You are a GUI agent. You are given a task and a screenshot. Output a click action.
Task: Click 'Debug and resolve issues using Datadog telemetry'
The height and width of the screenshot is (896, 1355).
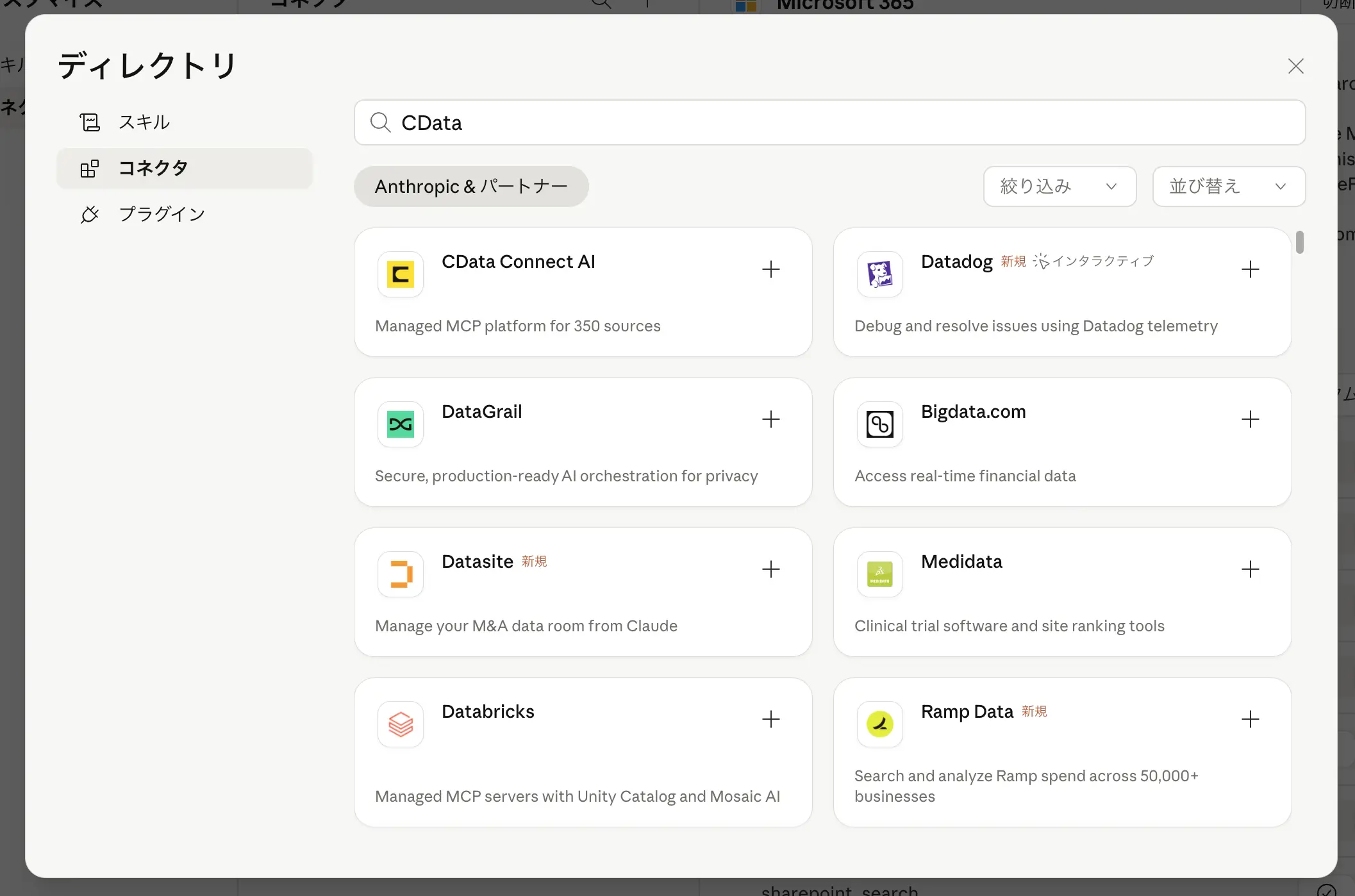tap(1036, 326)
